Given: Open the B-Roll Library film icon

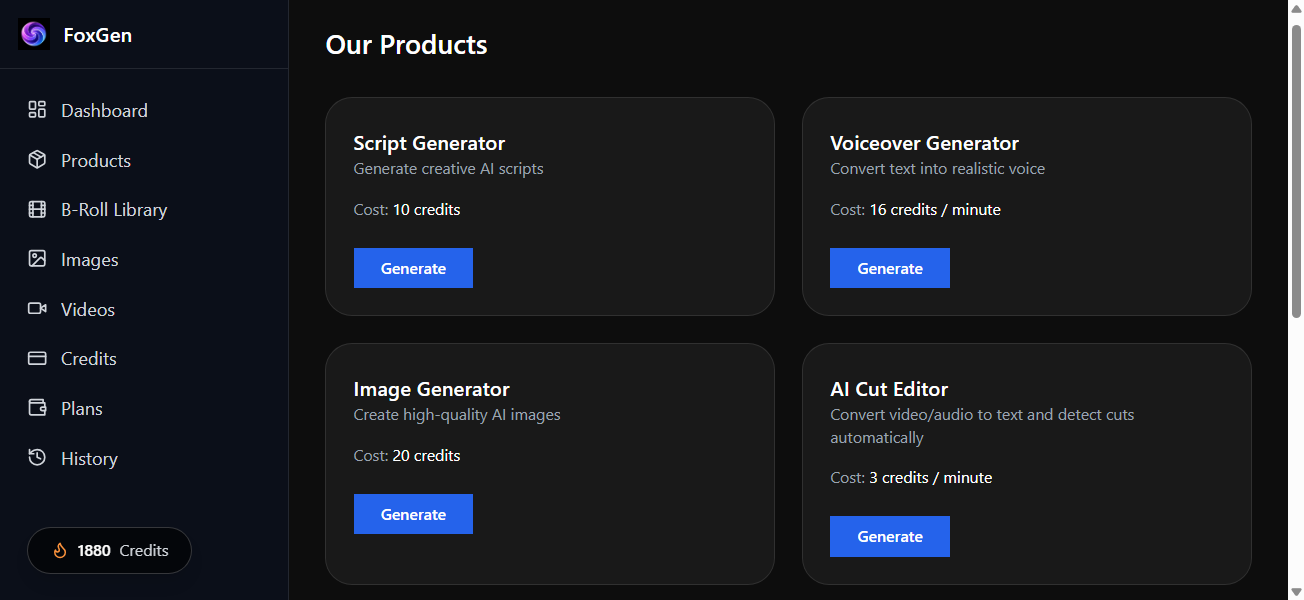Looking at the screenshot, I should (x=36, y=209).
